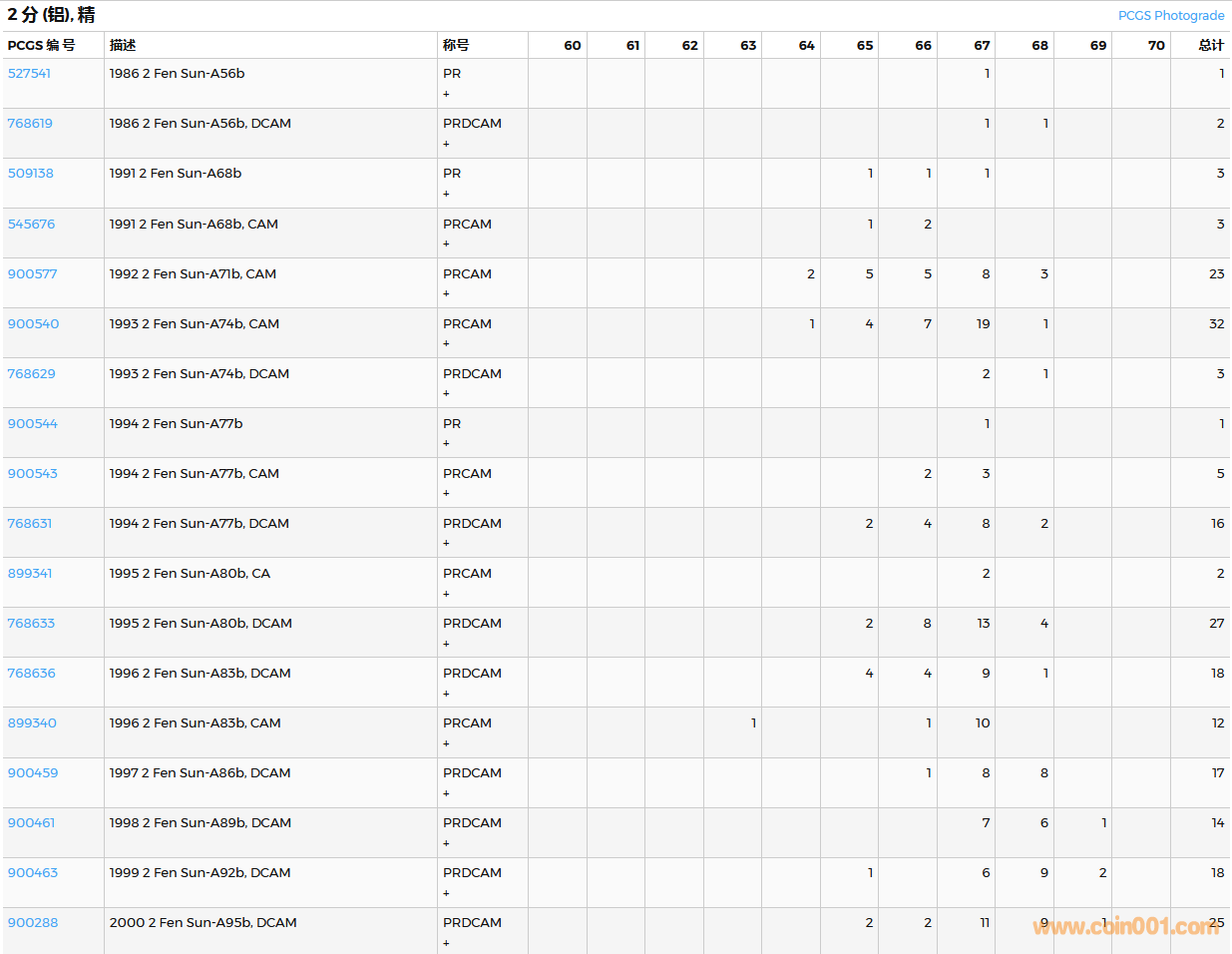
Task: Open the PCGS Photograde link
Action: pyautogui.click(x=1170, y=16)
